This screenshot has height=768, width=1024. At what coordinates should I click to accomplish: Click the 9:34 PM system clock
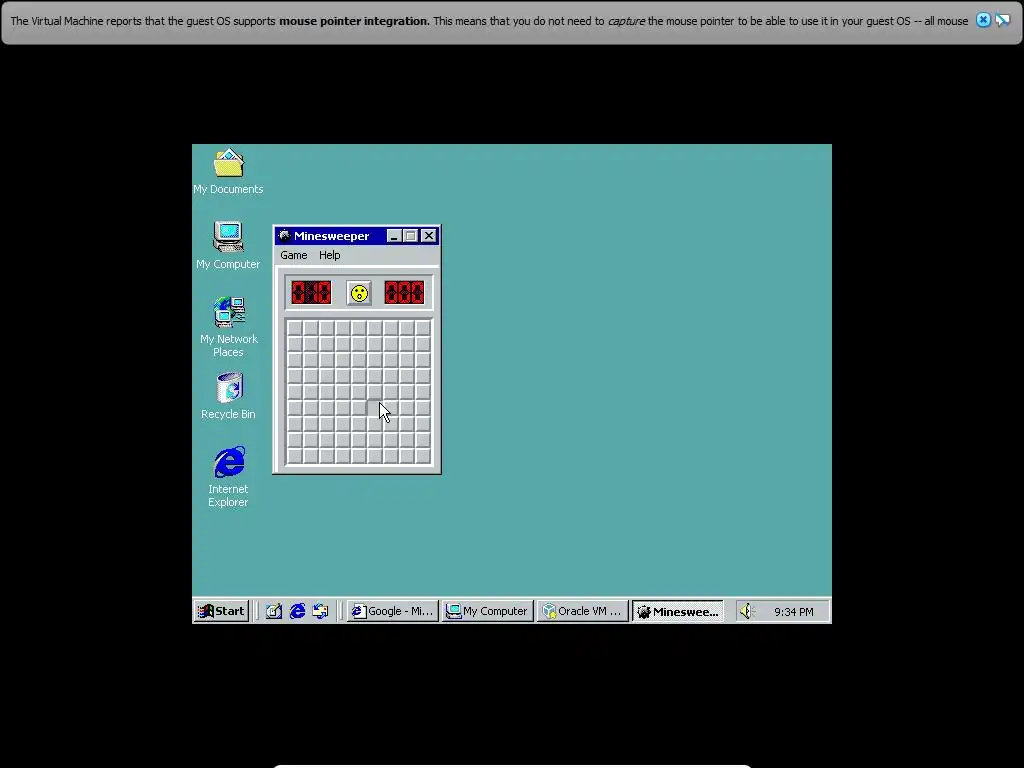(x=793, y=612)
